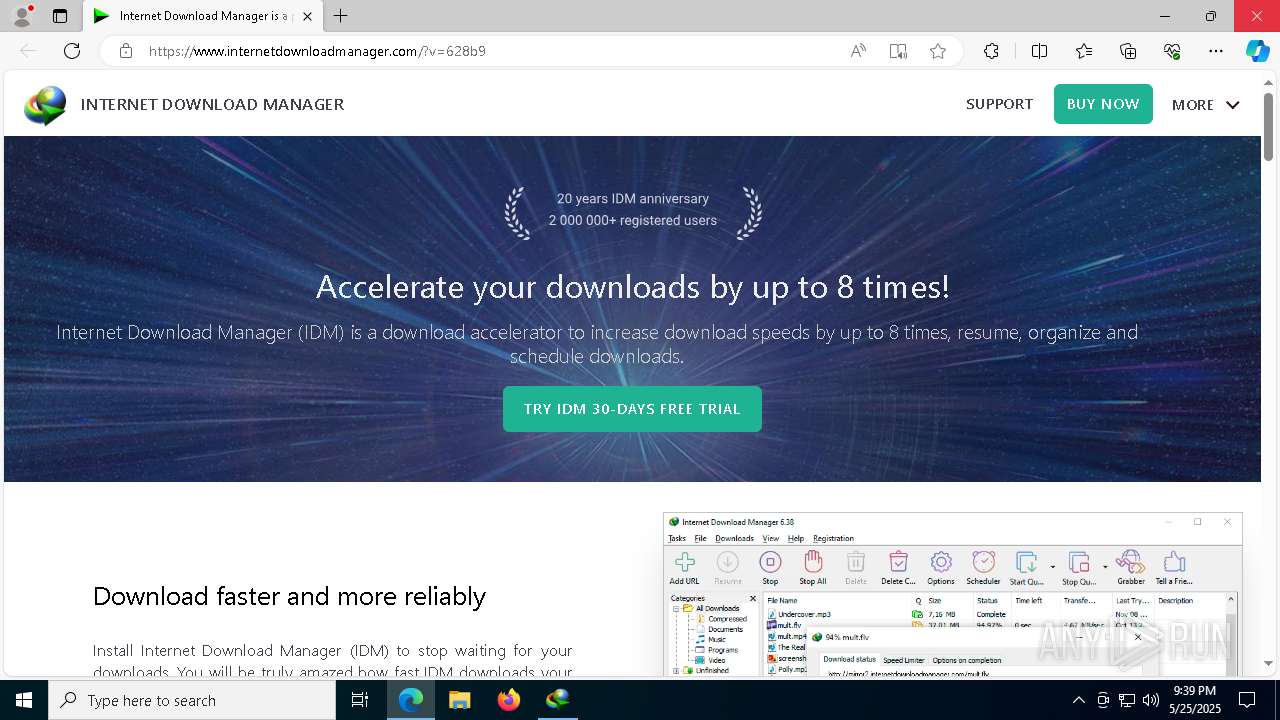1280x720 pixels.
Task: Open the Copilot sidebar icon
Action: tap(1257, 51)
